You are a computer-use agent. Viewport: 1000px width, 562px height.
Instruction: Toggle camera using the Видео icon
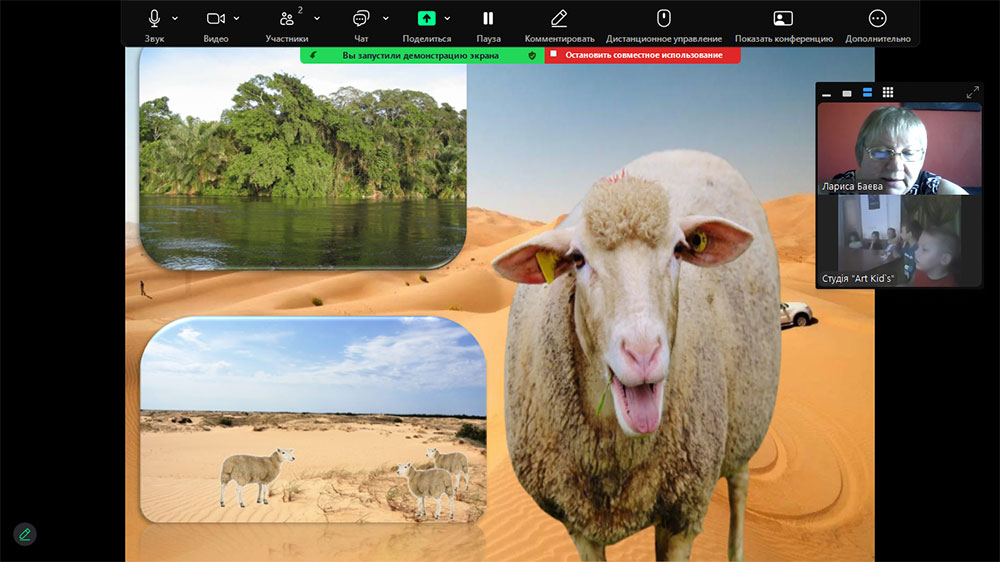216,18
